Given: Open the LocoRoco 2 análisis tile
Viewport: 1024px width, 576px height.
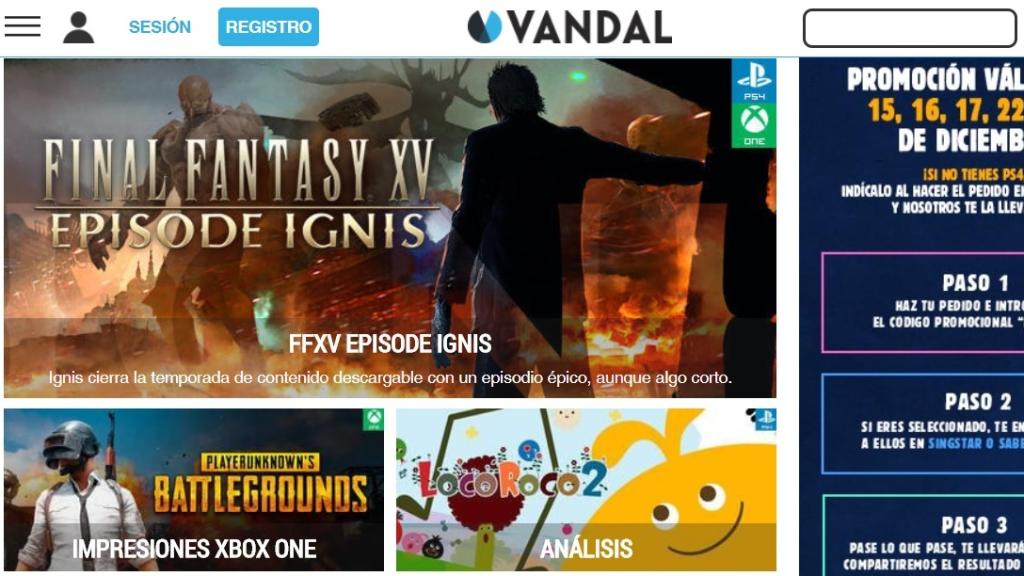Looking at the screenshot, I should coord(586,490).
